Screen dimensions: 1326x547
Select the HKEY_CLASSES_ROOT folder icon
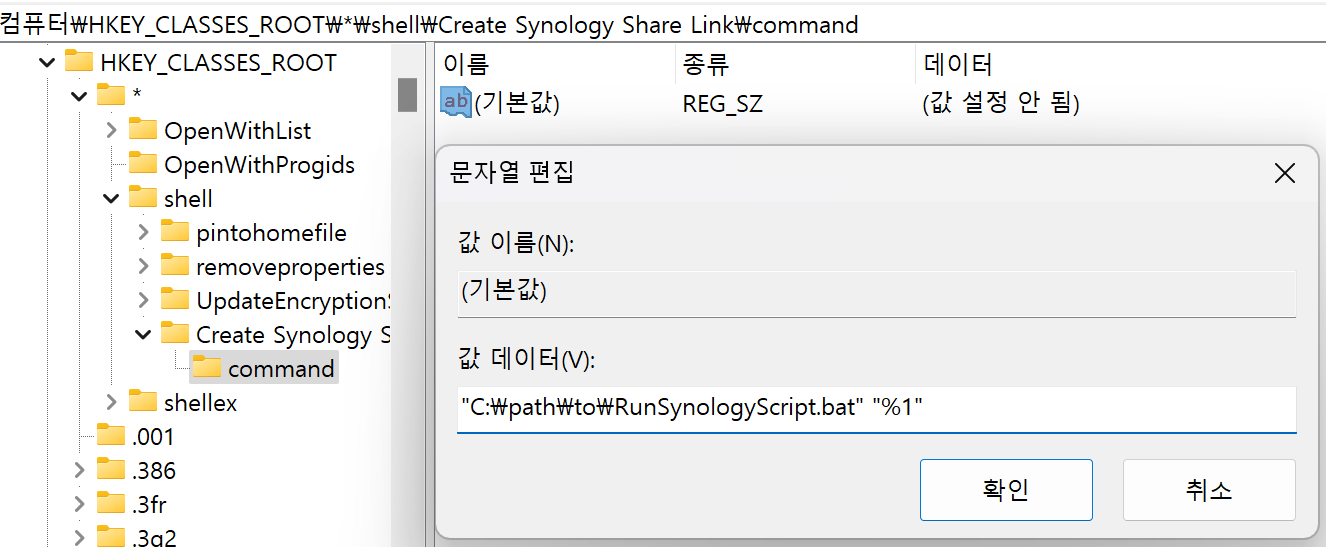79,62
